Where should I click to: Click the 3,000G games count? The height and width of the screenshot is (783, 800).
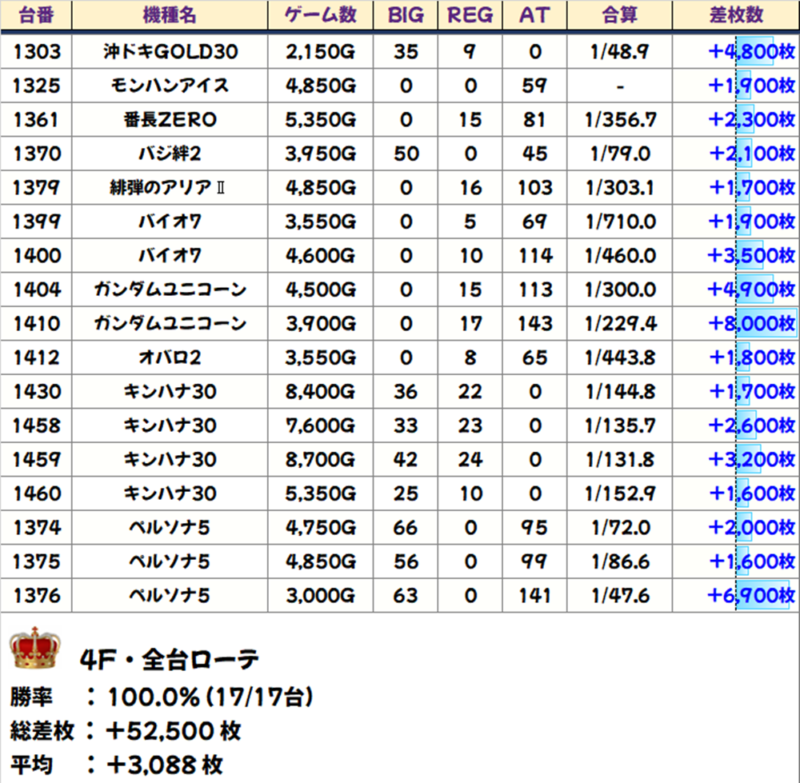coord(320,596)
